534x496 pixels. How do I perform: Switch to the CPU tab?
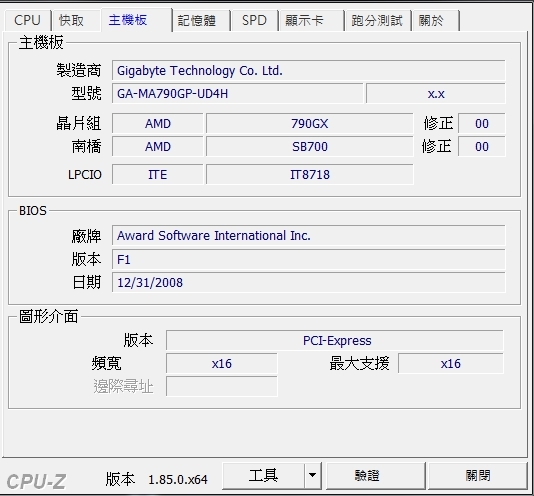[x=27, y=20]
